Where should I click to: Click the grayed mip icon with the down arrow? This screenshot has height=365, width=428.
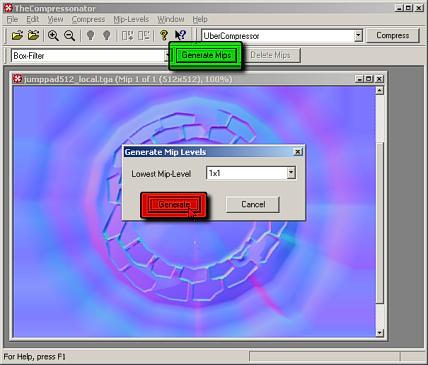pyautogui.click(x=127, y=35)
